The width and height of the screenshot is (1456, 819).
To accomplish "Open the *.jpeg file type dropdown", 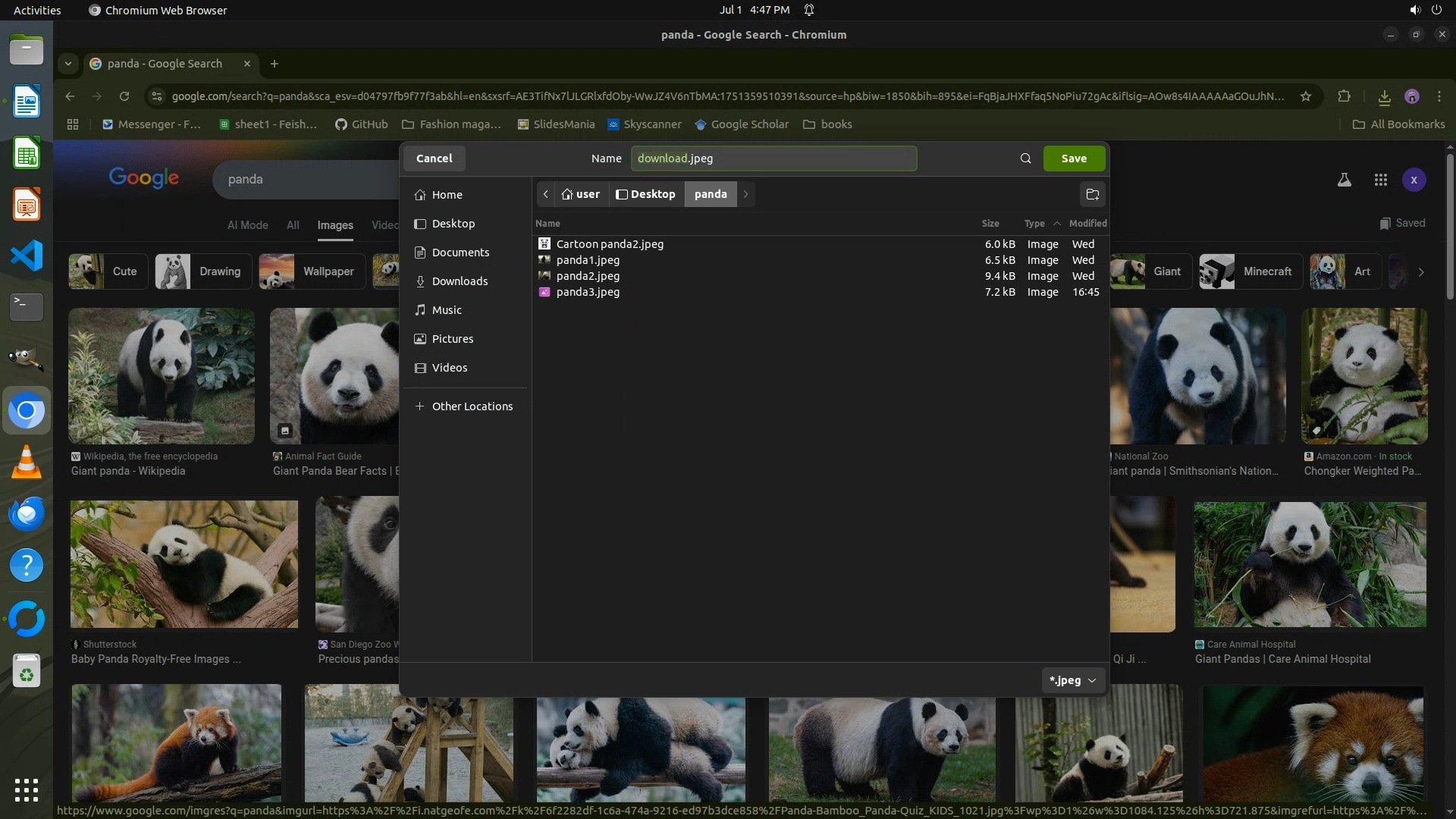I will [1072, 680].
